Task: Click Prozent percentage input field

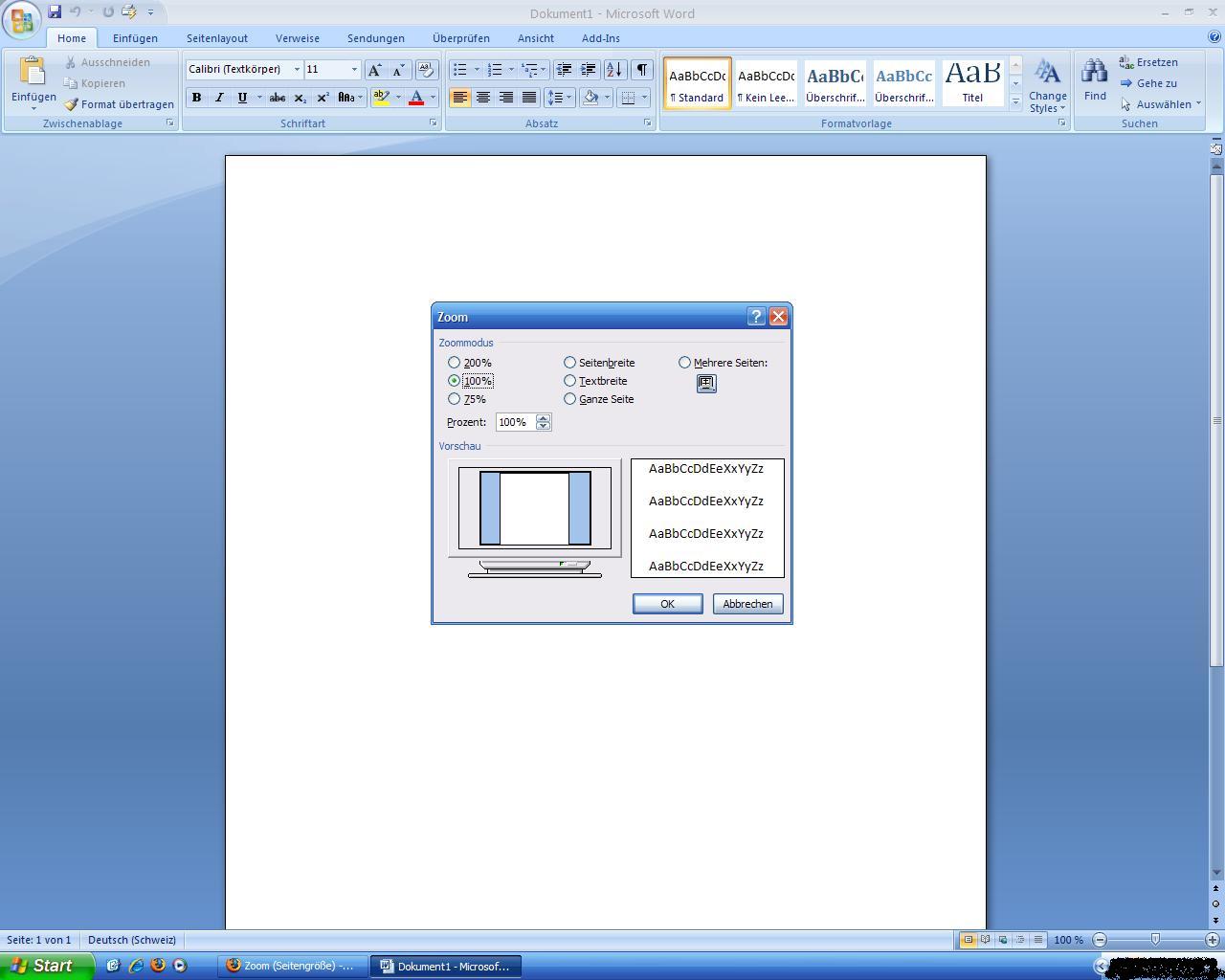Action: pyautogui.click(x=515, y=422)
